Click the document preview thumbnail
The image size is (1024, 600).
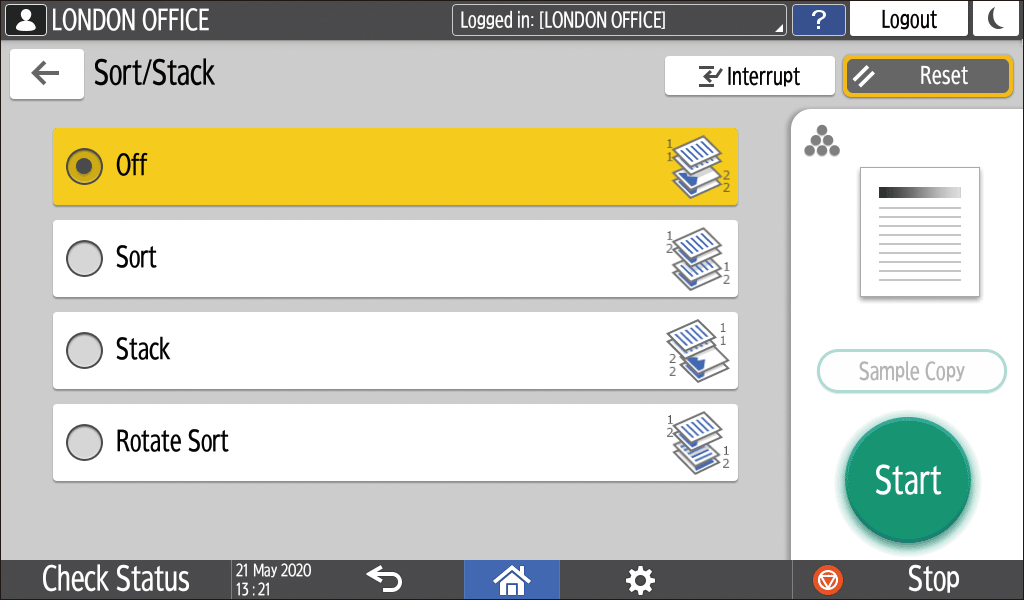[920, 232]
